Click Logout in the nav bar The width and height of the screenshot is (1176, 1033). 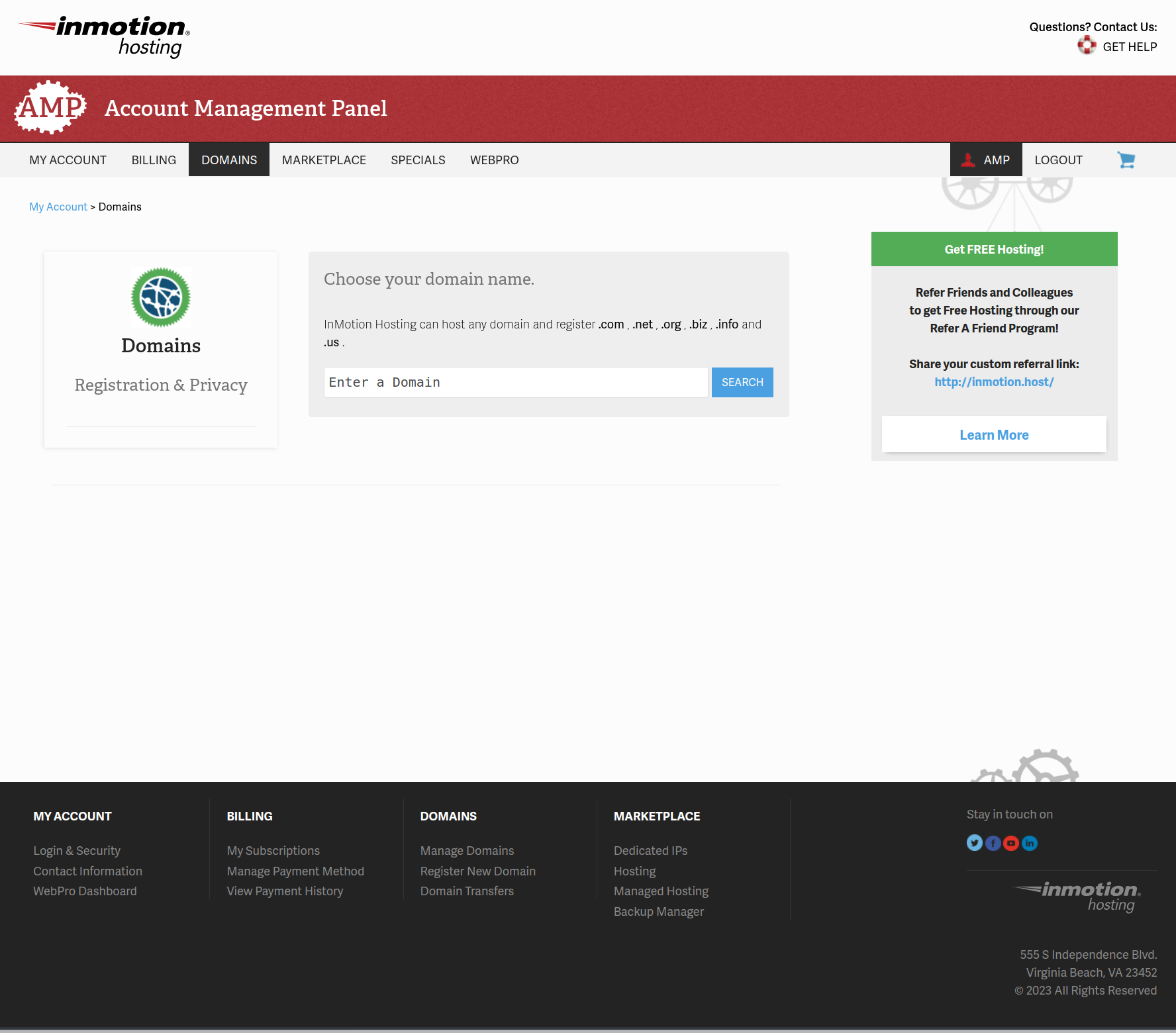(1059, 160)
